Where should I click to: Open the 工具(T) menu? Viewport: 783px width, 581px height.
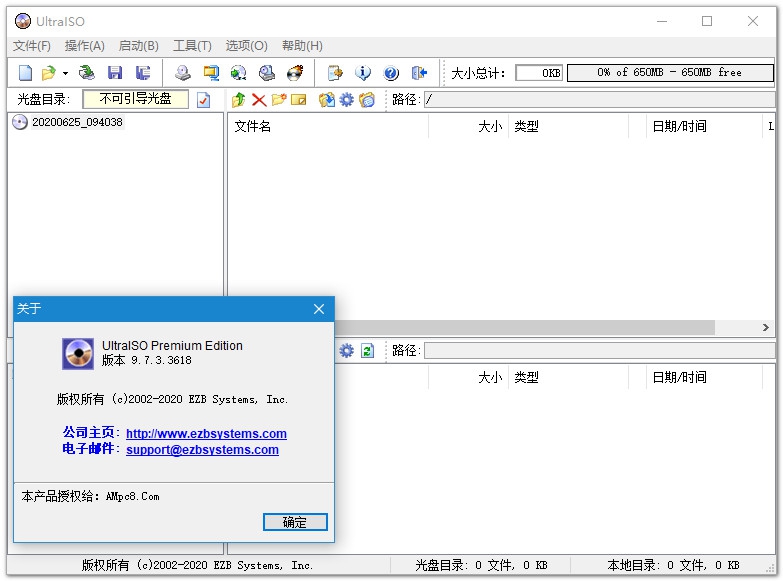pos(192,46)
